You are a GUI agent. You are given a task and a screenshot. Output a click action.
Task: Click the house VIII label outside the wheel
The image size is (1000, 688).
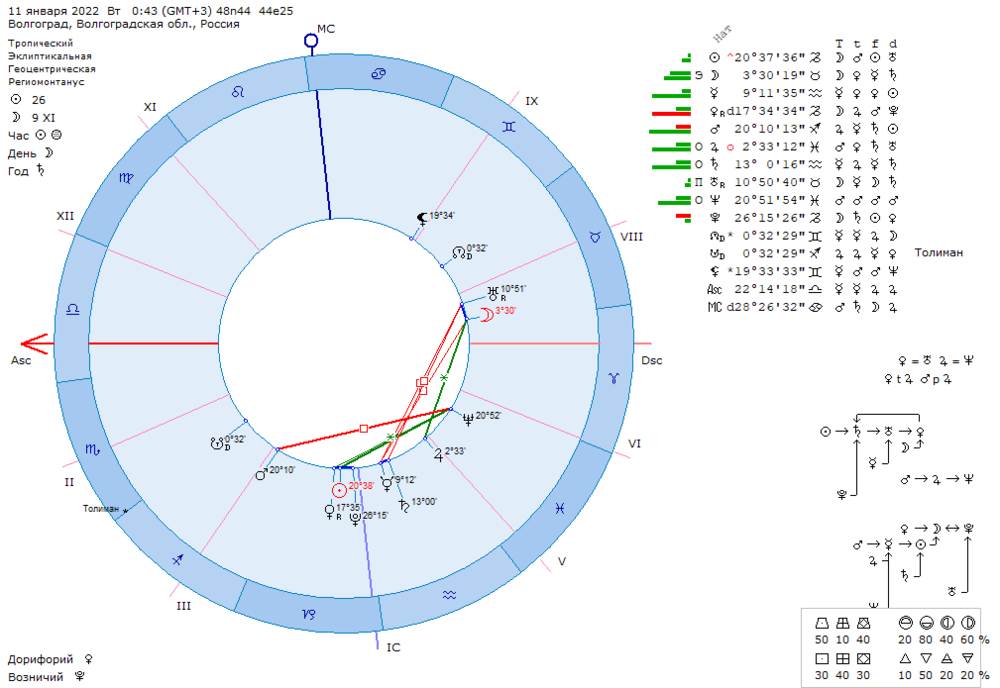click(x=631, y=237)
